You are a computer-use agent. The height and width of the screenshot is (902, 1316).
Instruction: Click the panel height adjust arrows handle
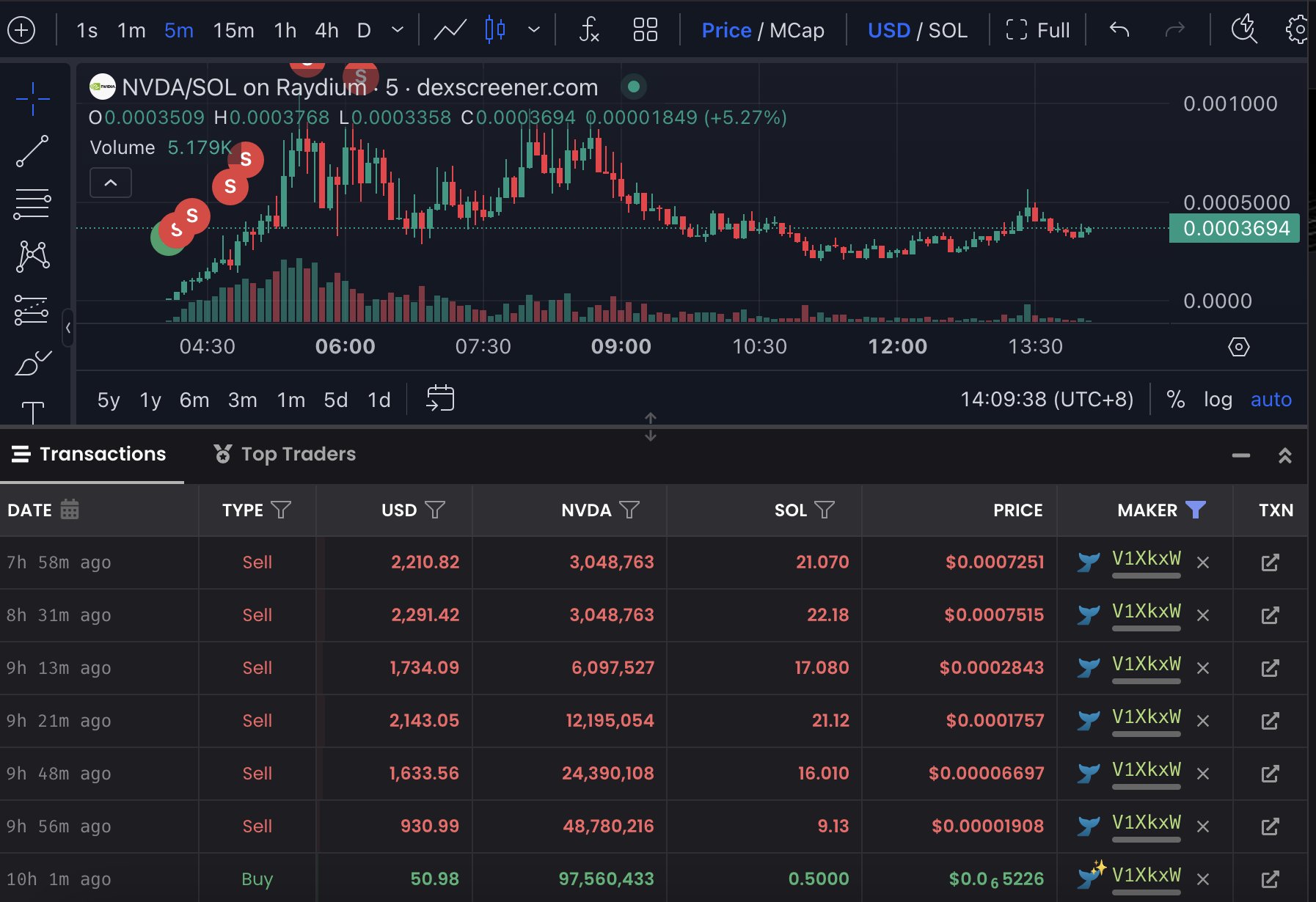651,427
